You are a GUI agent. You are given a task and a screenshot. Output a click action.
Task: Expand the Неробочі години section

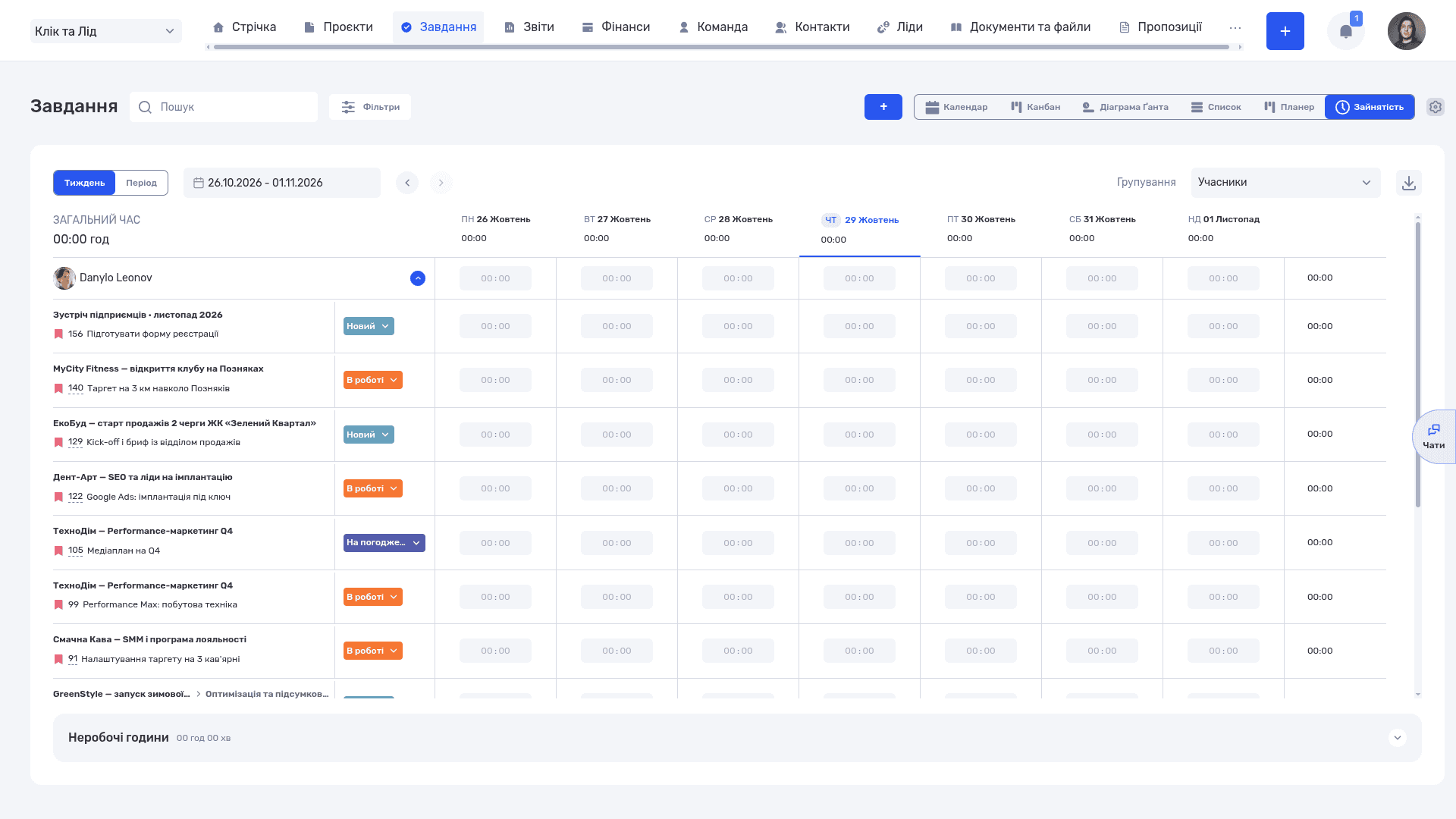1398,738
